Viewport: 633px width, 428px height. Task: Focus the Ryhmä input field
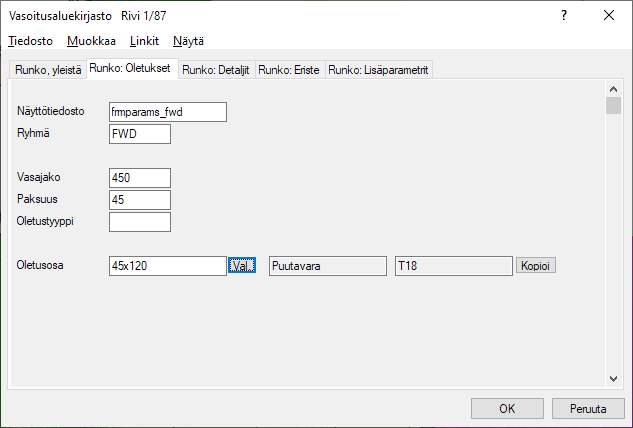(x=140, y=134)
